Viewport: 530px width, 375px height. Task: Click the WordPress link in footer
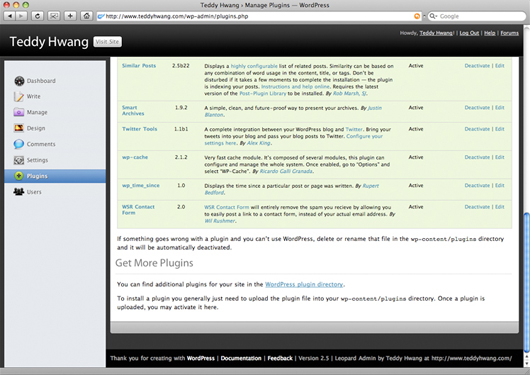[x=201, y=358]
